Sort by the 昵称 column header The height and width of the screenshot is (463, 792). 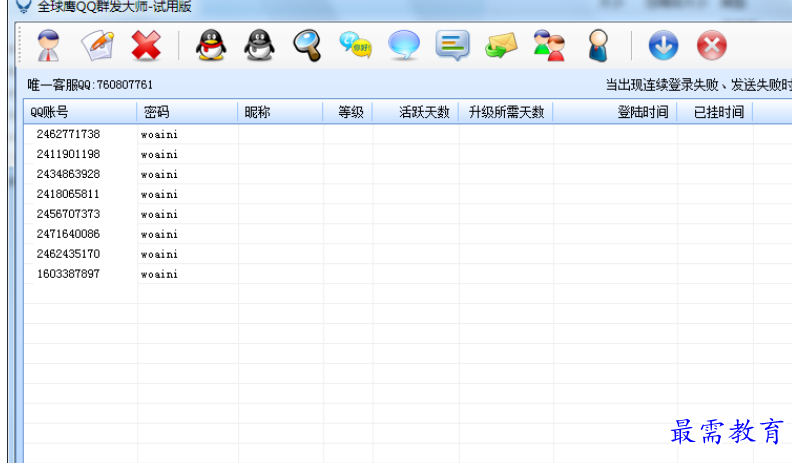coord(280,112)
